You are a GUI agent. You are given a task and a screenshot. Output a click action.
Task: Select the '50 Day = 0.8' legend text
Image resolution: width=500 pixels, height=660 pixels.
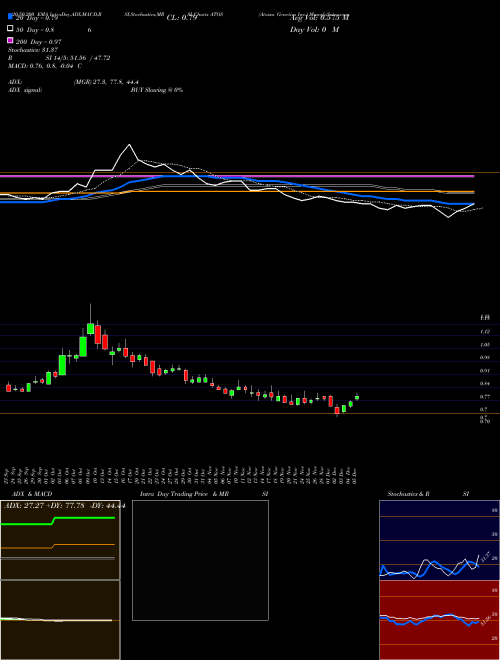tap(35, 30)
